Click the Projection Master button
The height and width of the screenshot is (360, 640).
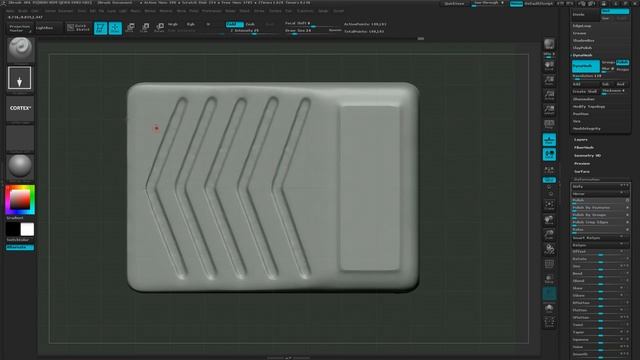pos(20,28)
